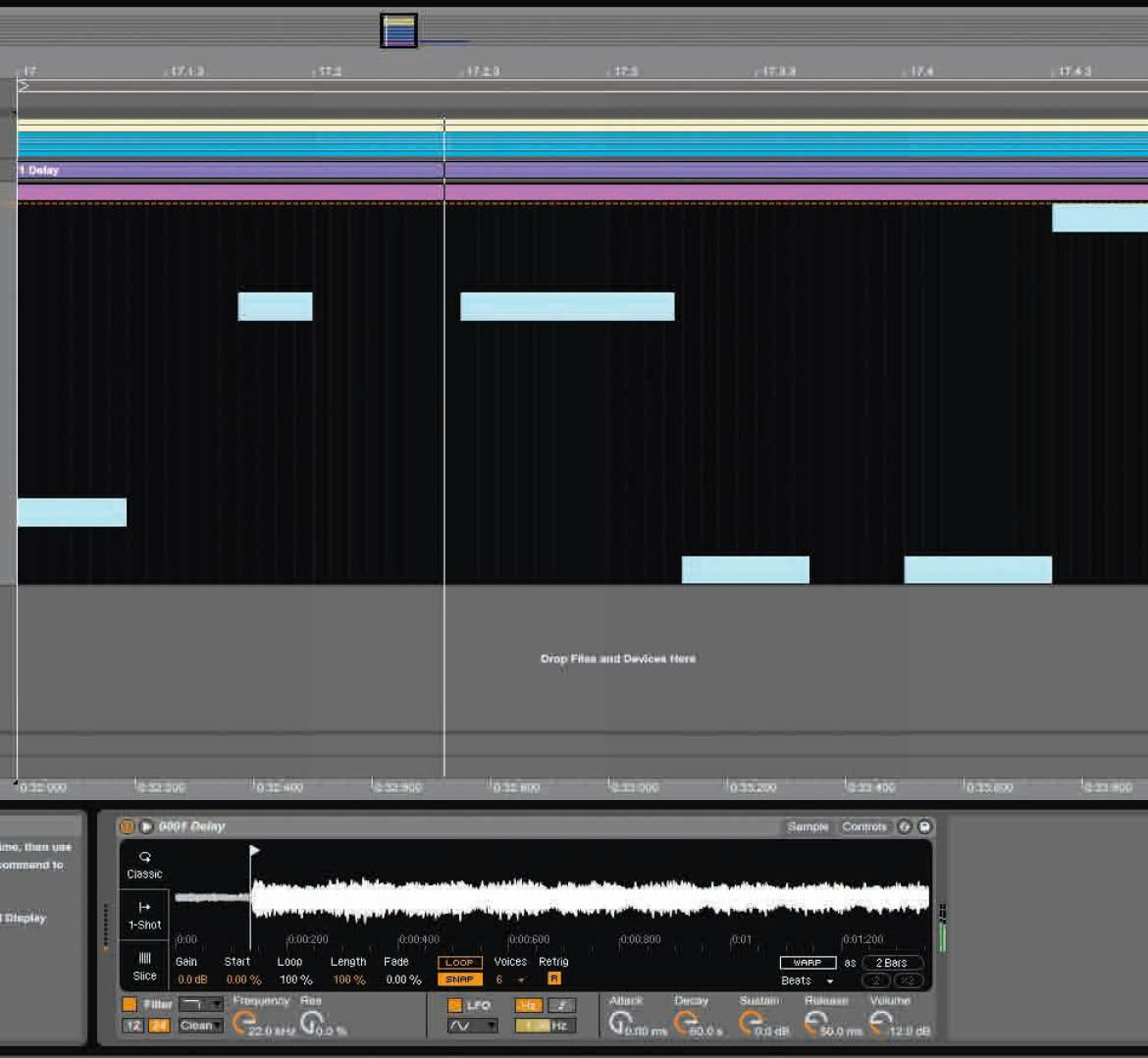Click the halve length :2 button
Viewport: 1148px width, 1058px height.
pos(876,980)
